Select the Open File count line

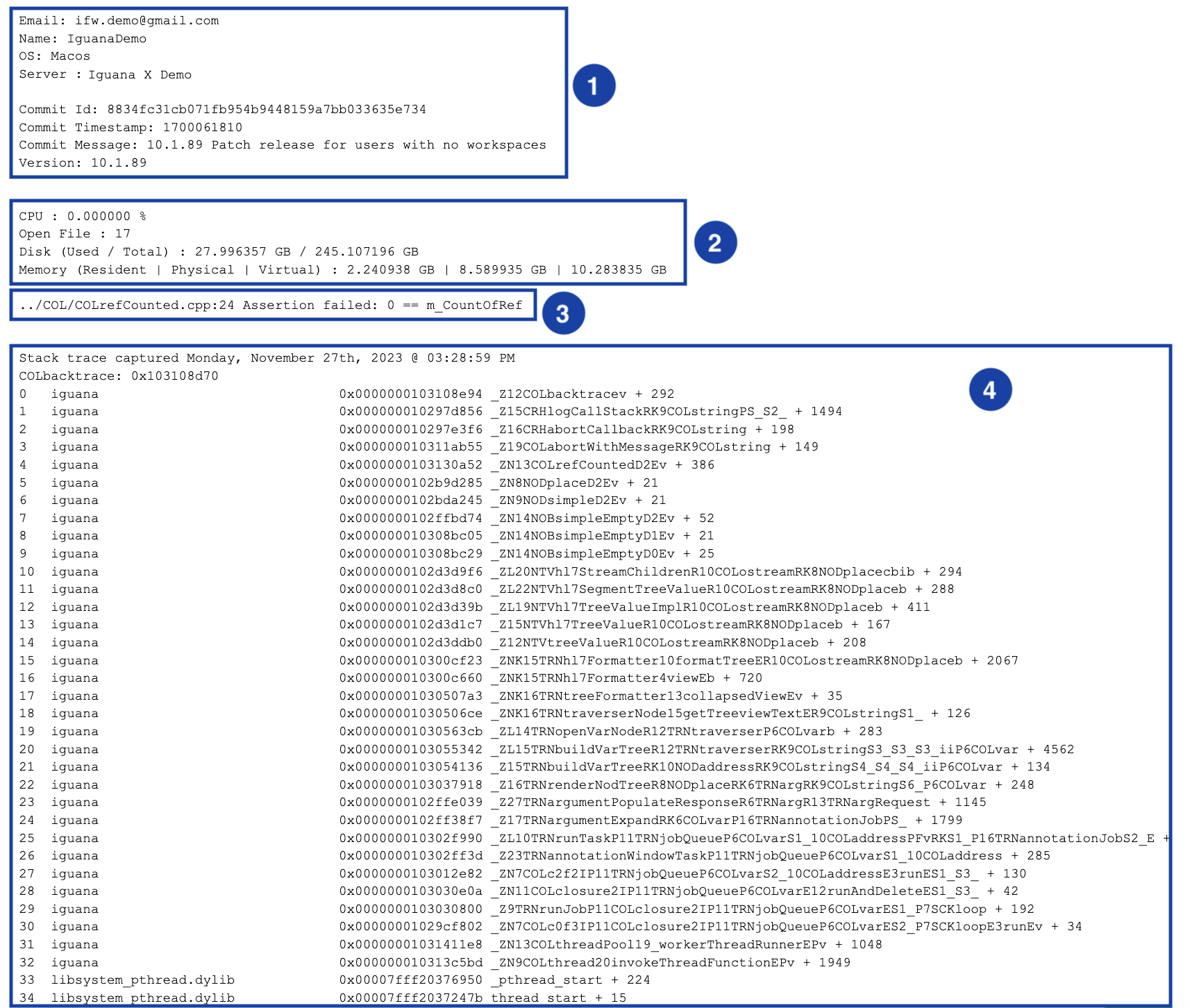(x=74, y=234)
